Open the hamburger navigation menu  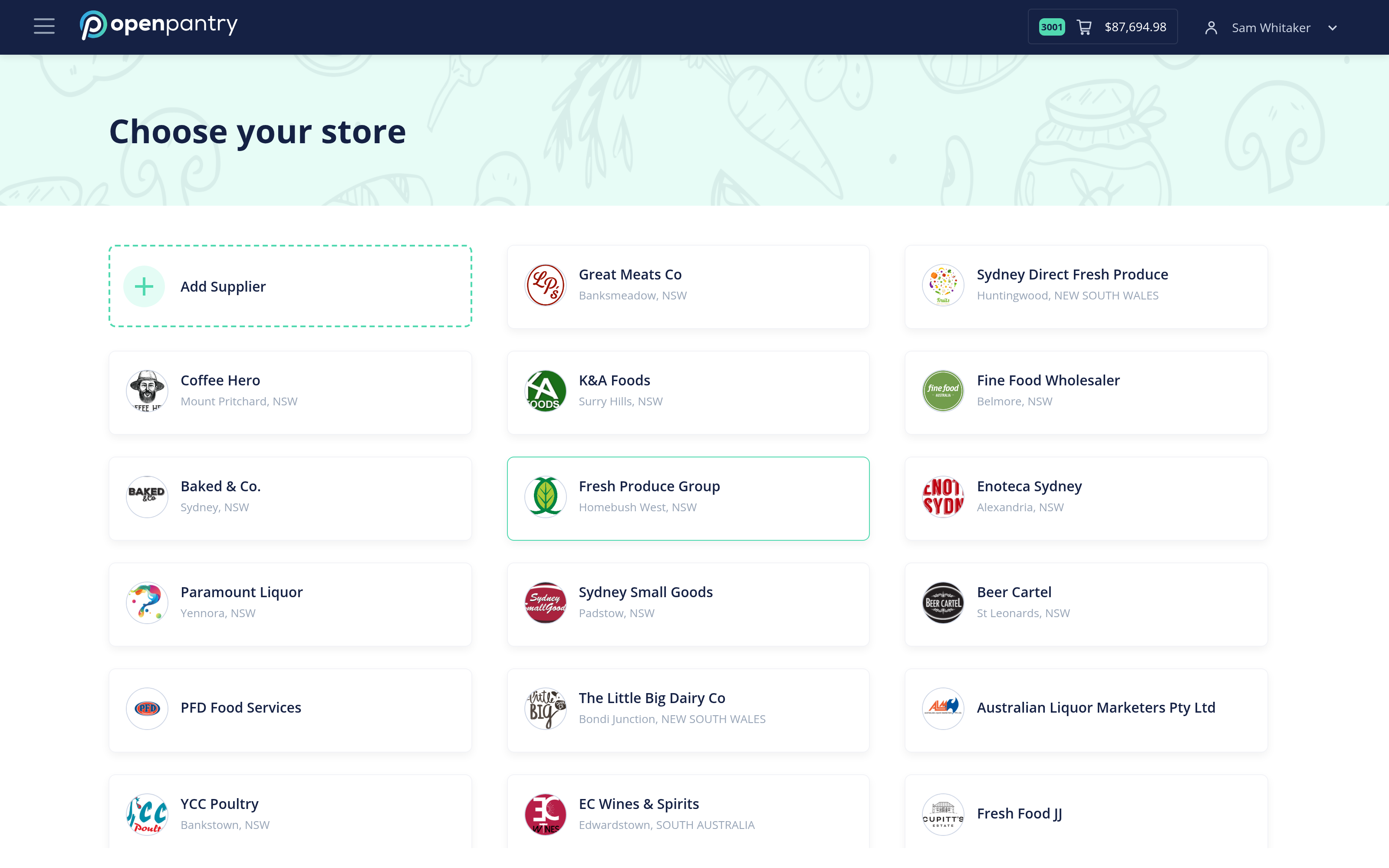coord(44,26)
